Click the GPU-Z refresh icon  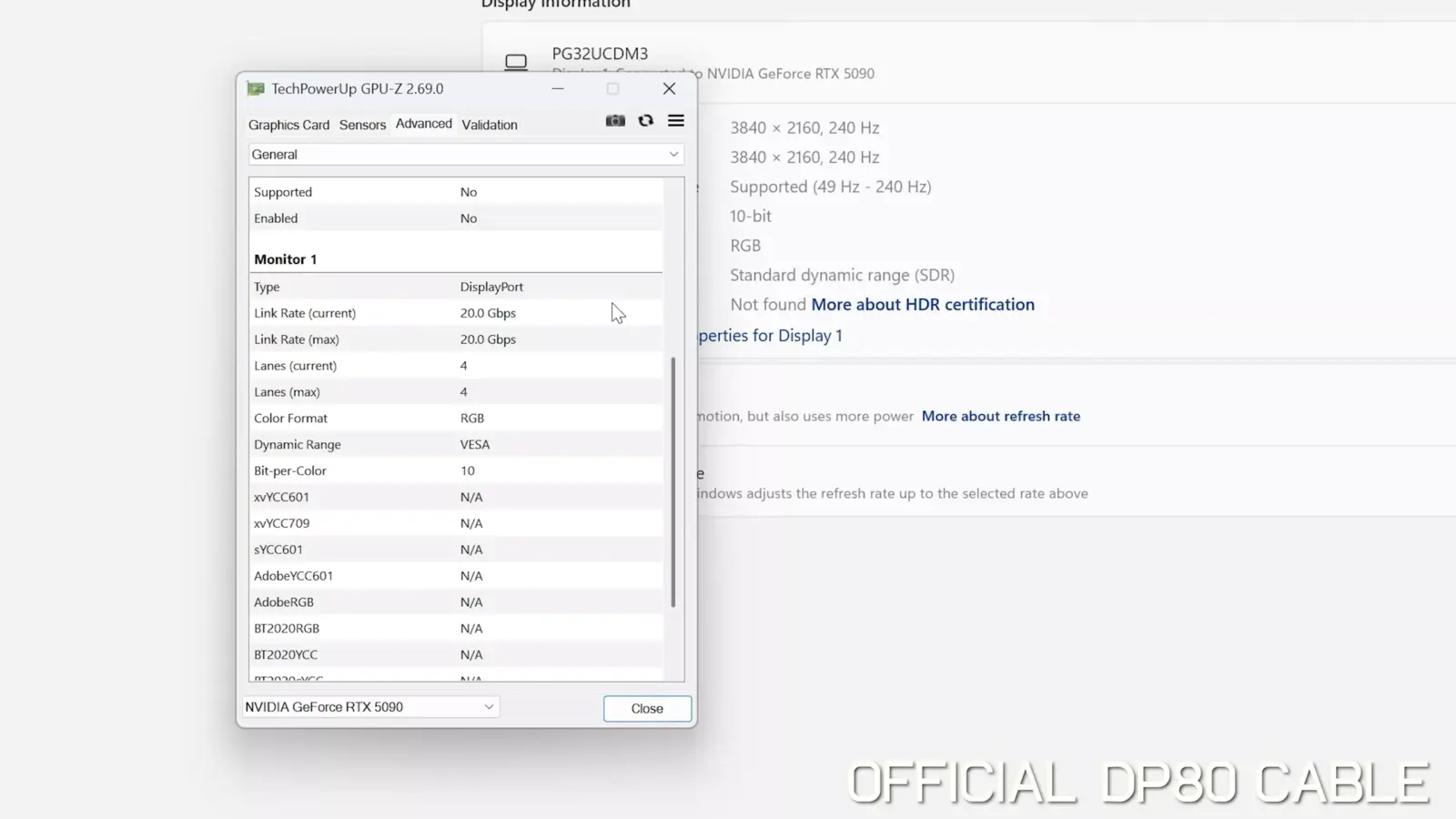tap(646, 121)
